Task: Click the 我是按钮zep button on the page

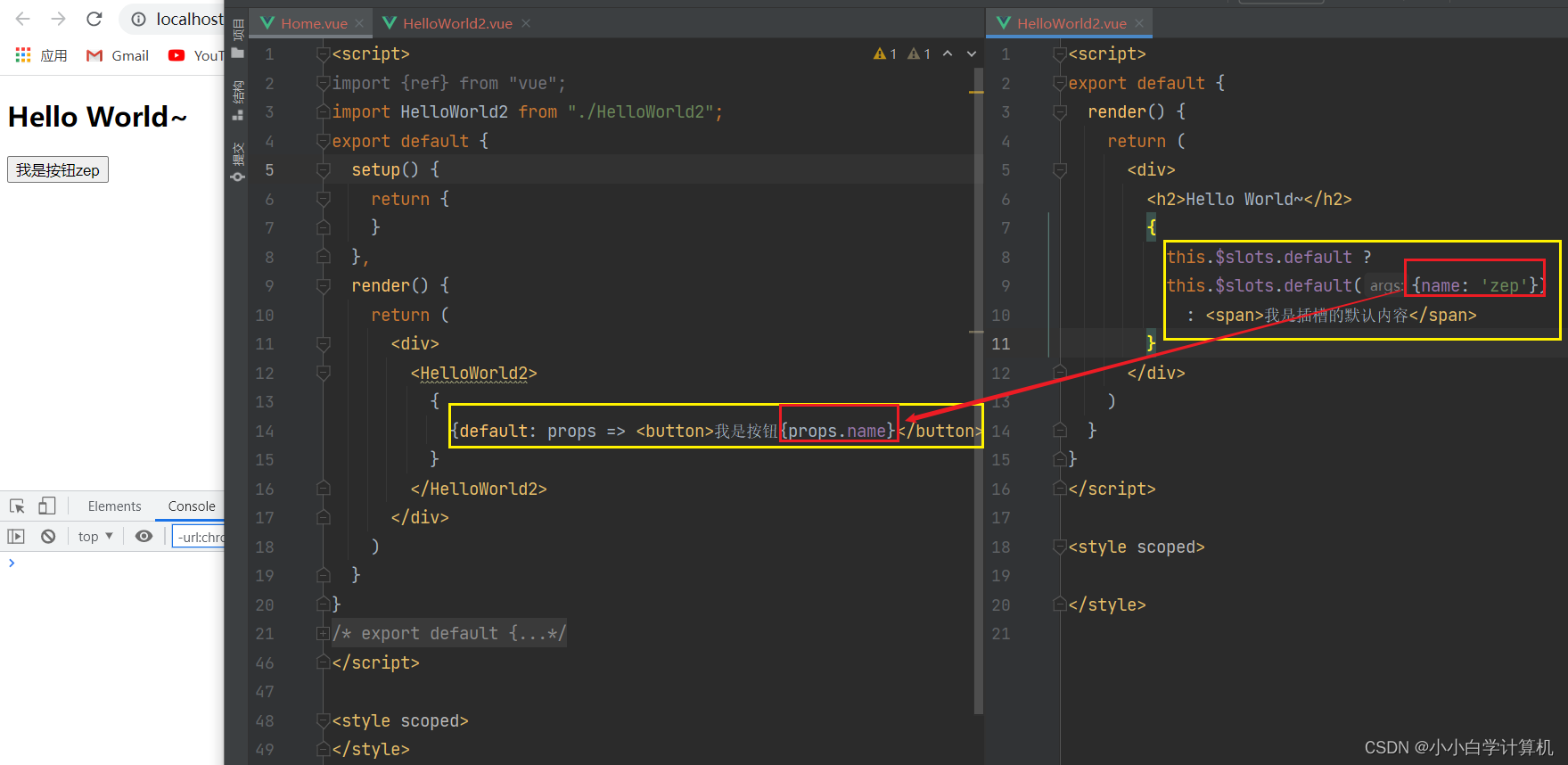Action: pyautogui.click(x=58, y=169)
